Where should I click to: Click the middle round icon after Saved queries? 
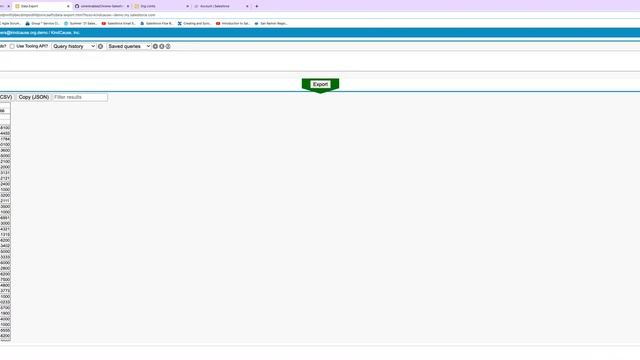[x=162, y=47]
